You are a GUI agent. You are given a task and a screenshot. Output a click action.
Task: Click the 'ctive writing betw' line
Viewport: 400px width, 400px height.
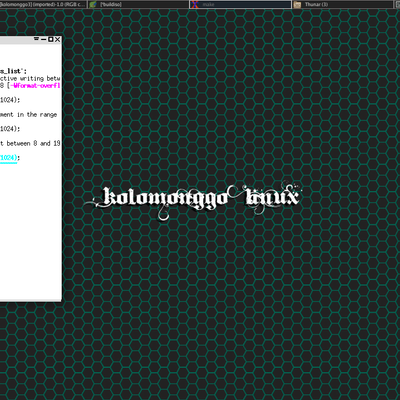(x=30, y=79)
